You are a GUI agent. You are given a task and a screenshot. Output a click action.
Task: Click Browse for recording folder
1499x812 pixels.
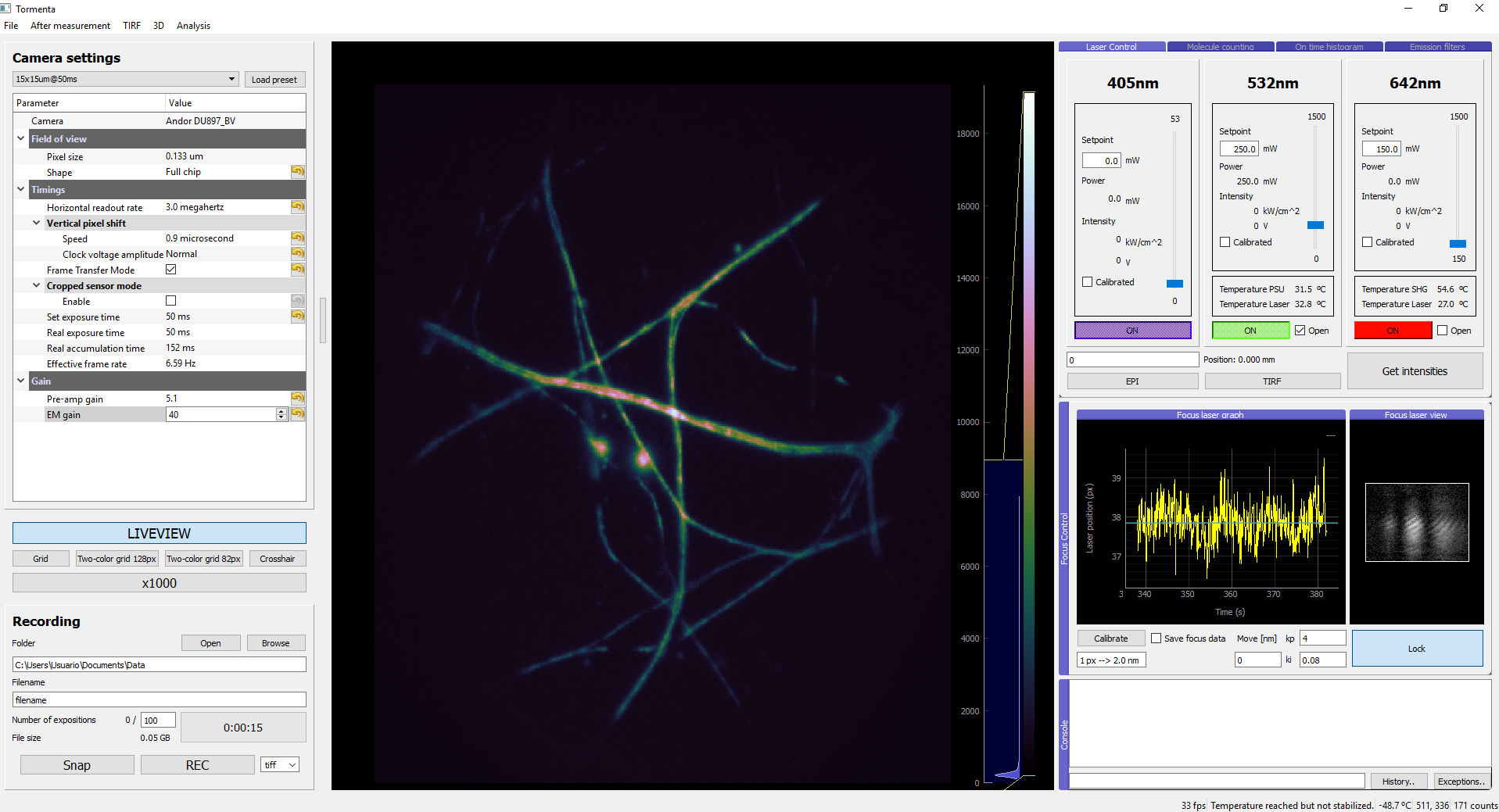pos(276,643)
